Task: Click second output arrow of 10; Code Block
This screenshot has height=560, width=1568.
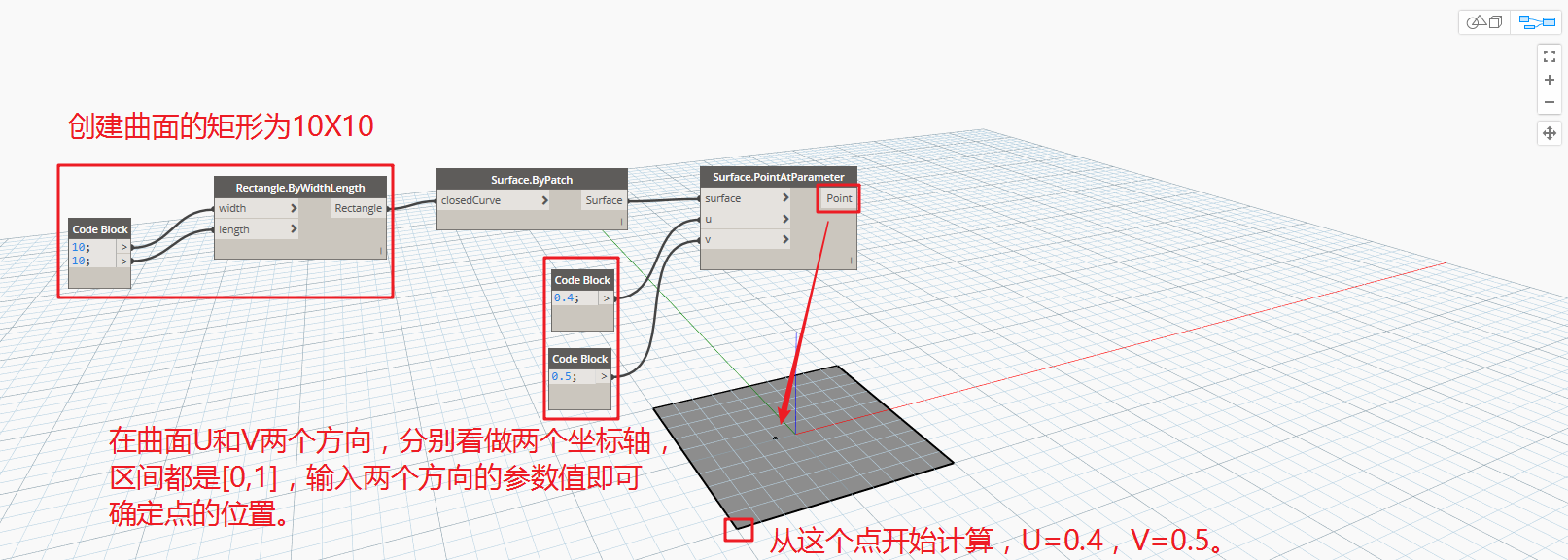Action: coord(123,261)
